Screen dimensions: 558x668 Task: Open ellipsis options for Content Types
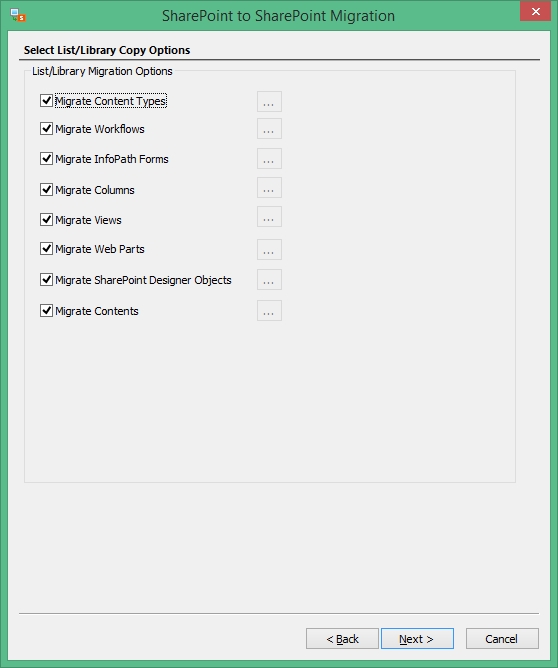[x=269, y=102]
